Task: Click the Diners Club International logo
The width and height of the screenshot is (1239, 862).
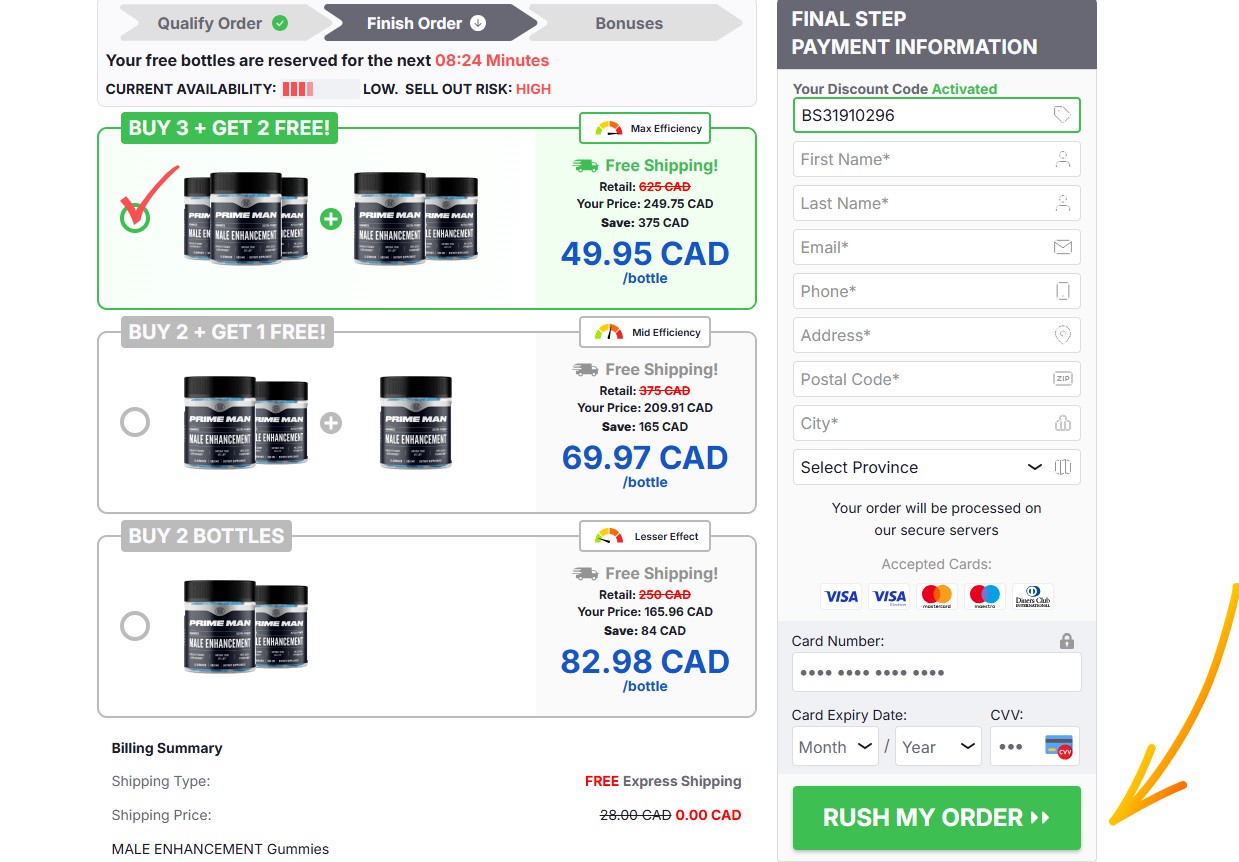Action: 1033,597
